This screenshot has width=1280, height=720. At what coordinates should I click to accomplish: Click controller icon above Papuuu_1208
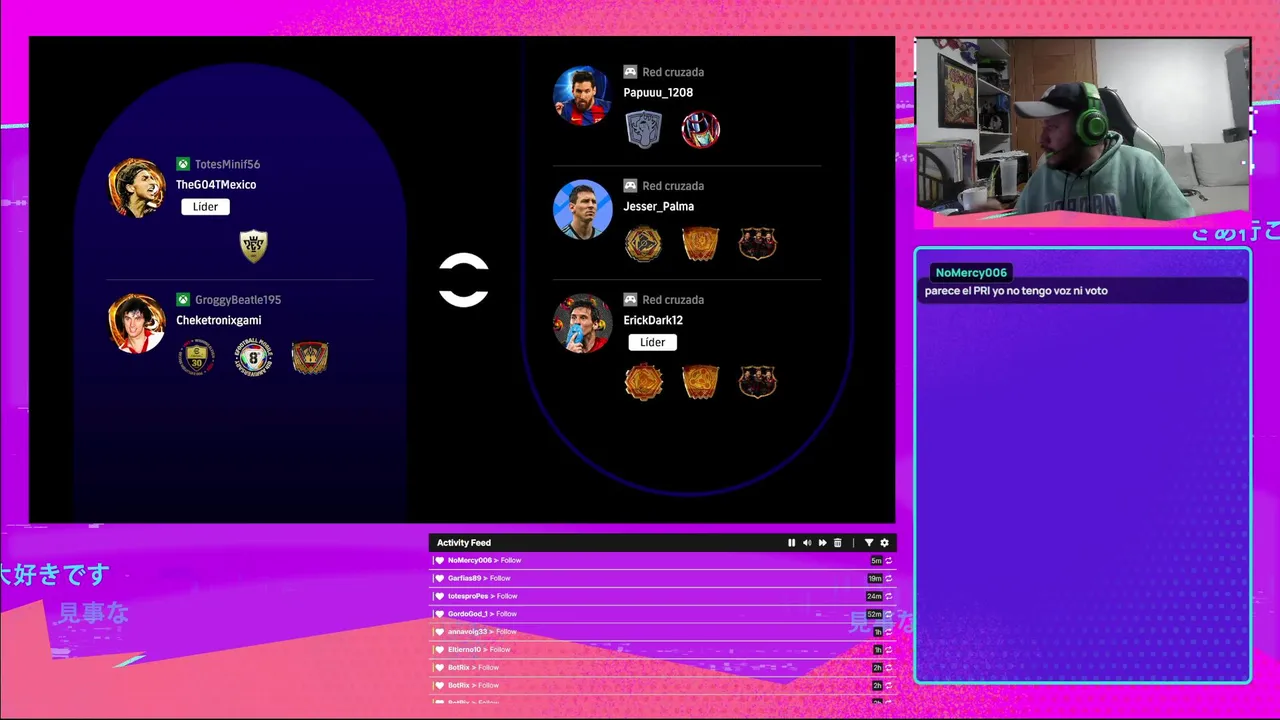click(630, 72)
